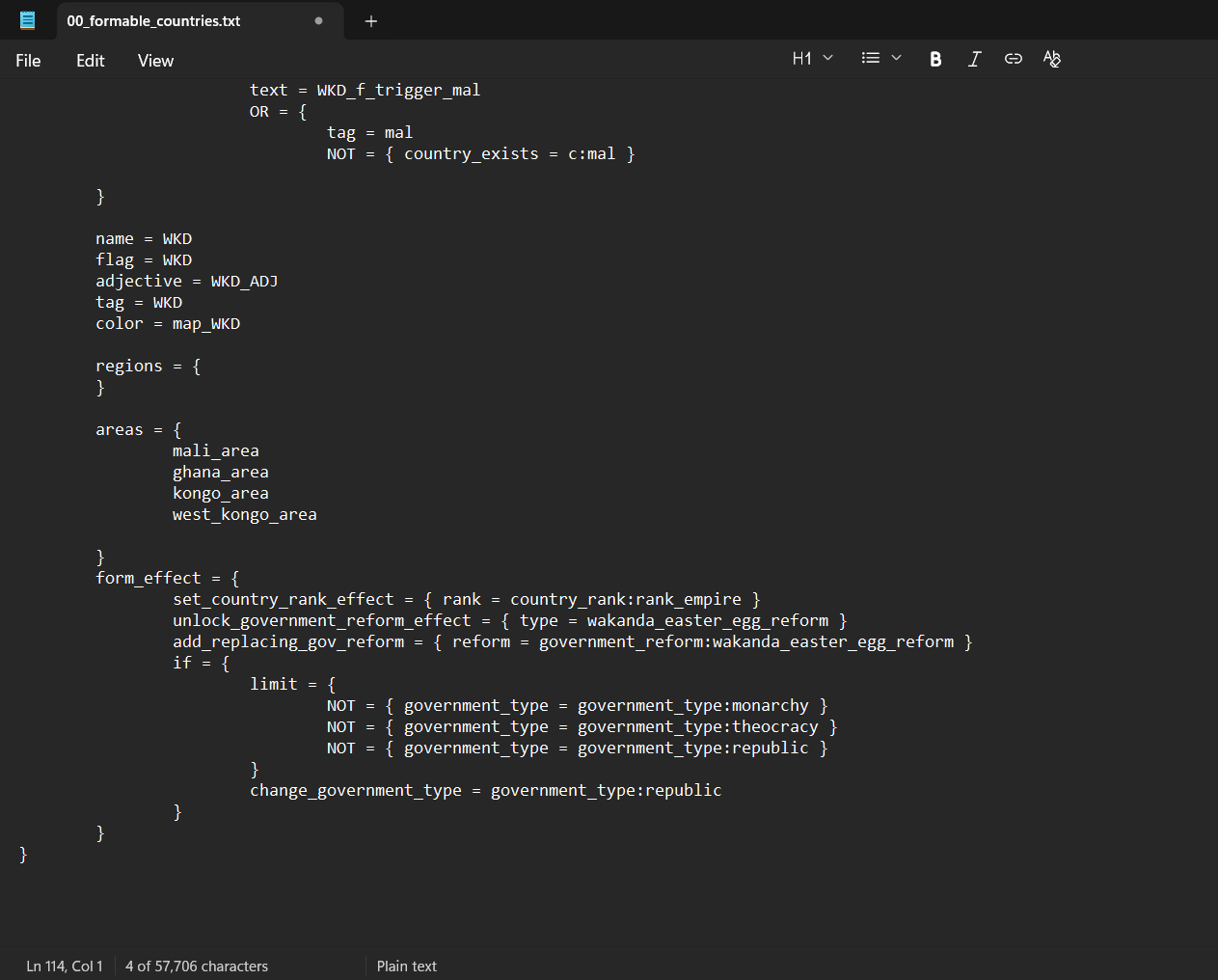Viewport: 1218px width, 980px height.
Task: Click the Ln 114, Col 1 status
Action: (x=65, y=966)
